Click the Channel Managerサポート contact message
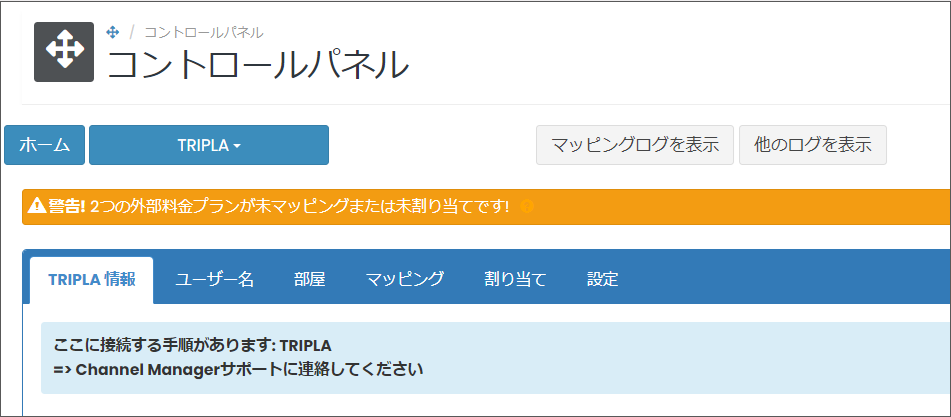 (238, 369)
